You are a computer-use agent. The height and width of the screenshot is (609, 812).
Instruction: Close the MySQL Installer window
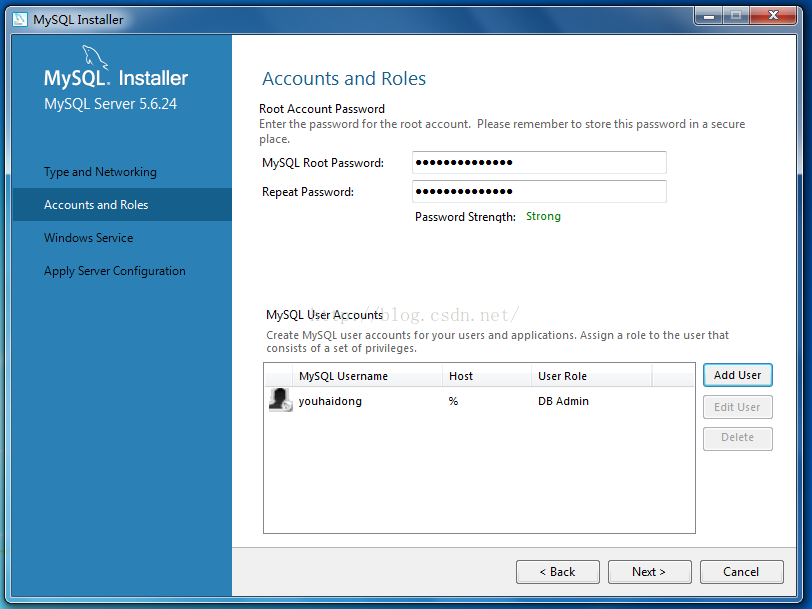[773, 16]
